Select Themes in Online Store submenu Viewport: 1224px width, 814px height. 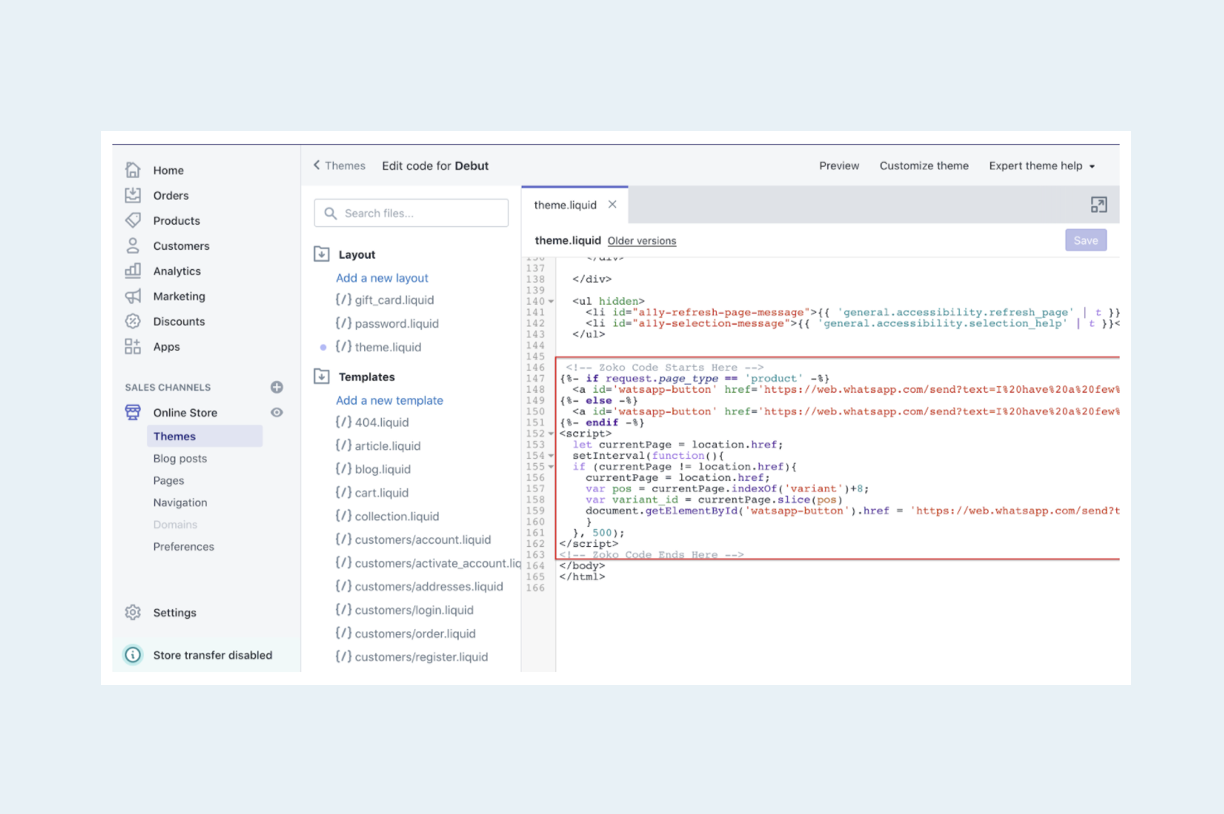coord(205,436)
